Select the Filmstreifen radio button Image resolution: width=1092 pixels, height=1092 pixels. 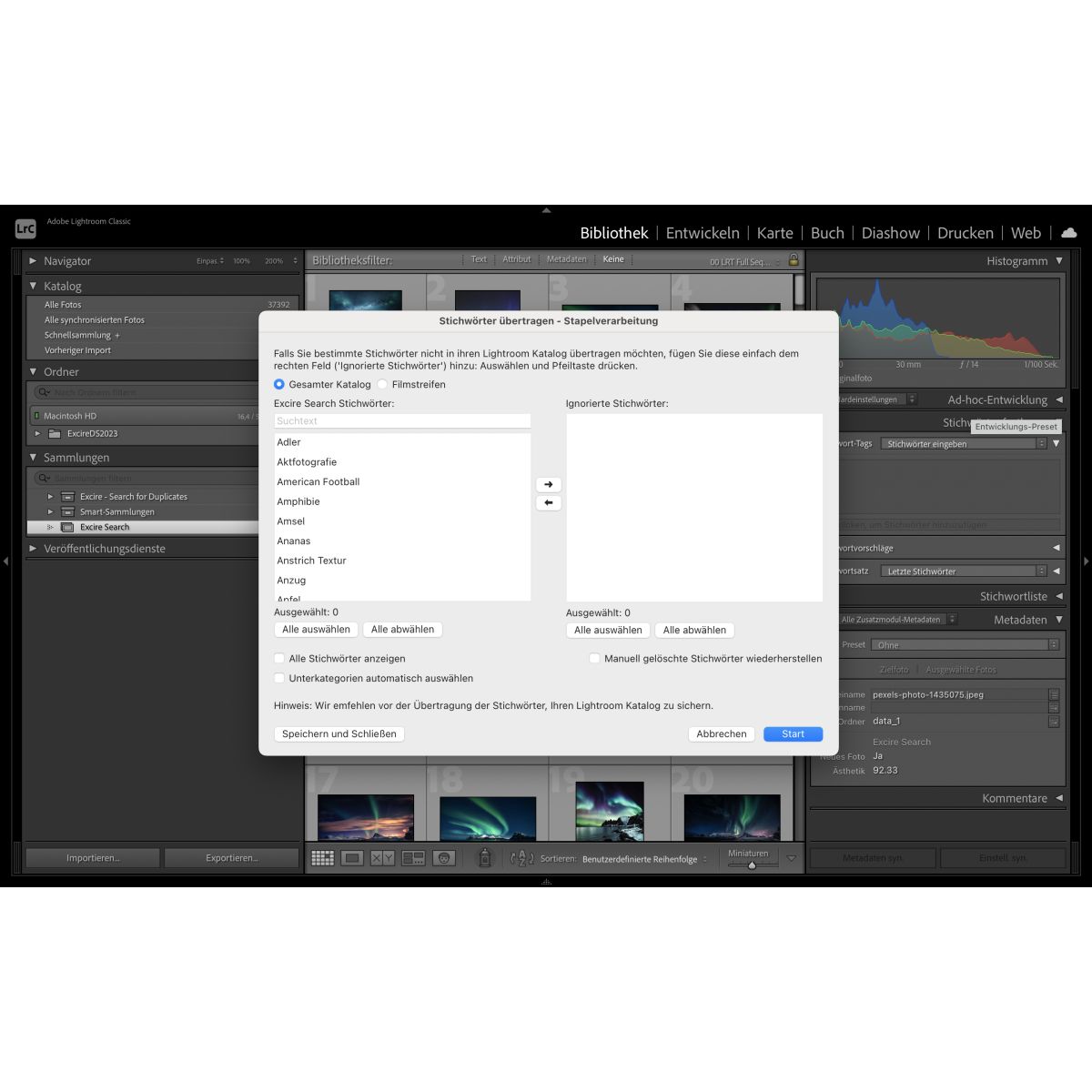[382, 385]
